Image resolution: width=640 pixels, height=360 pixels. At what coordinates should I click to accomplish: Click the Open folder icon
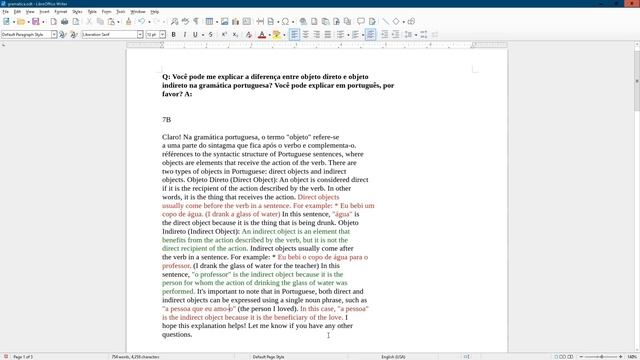click(21, 22)
